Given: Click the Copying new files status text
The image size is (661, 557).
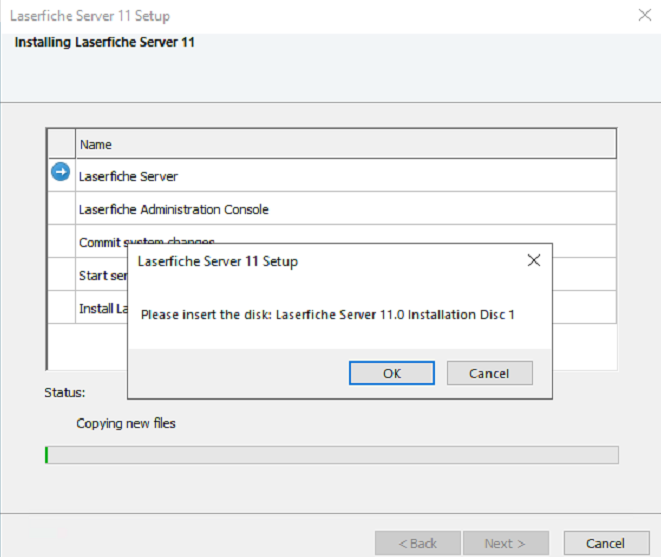Looking at the screenshot, I should pos(126,423).
